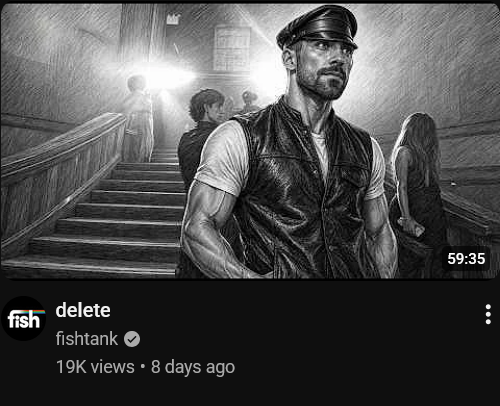Click the "19K views" text
This screenshot has width=500, height=406.
click(x=95, y=367)
